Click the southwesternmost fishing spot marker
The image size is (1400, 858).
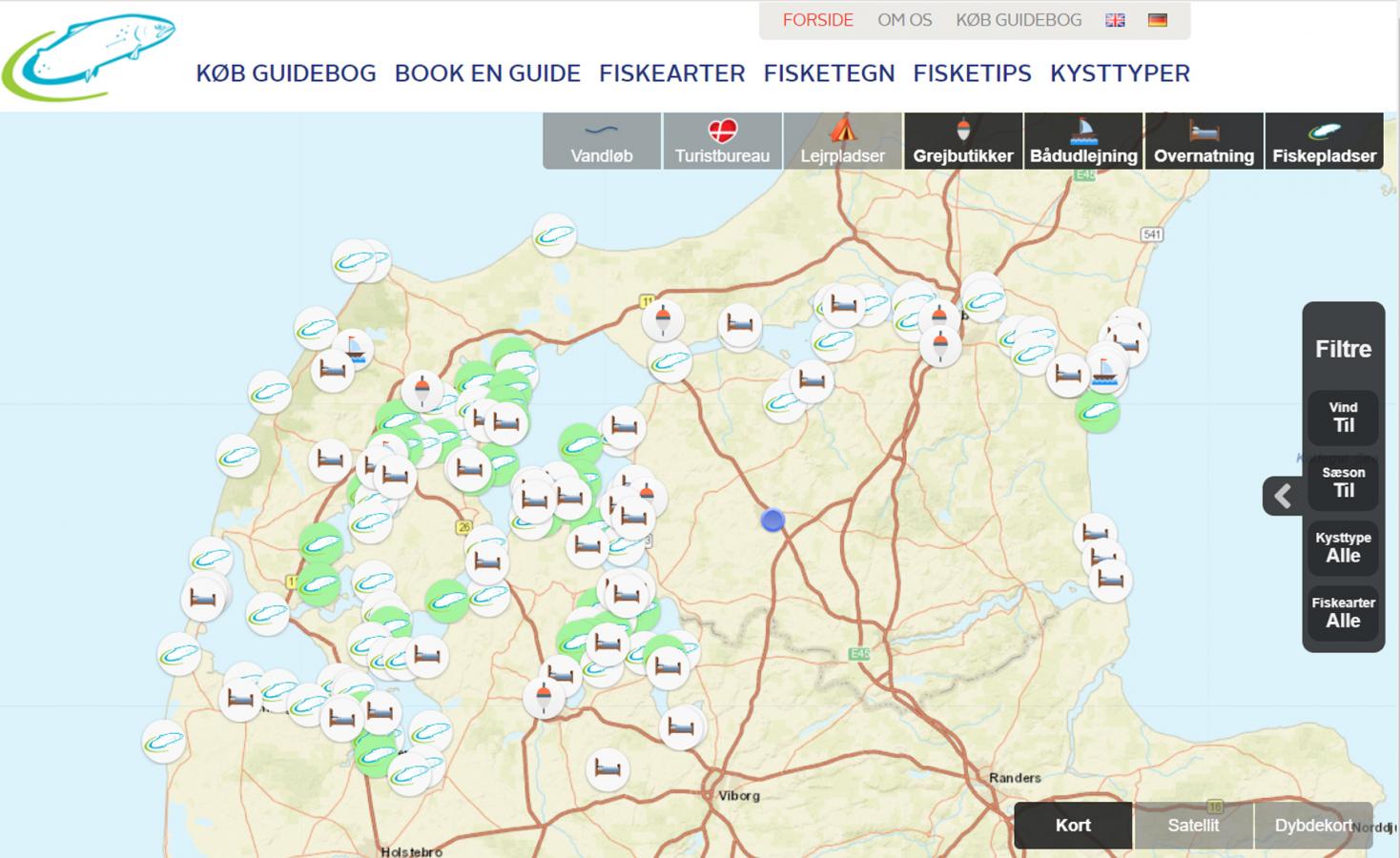164,741
